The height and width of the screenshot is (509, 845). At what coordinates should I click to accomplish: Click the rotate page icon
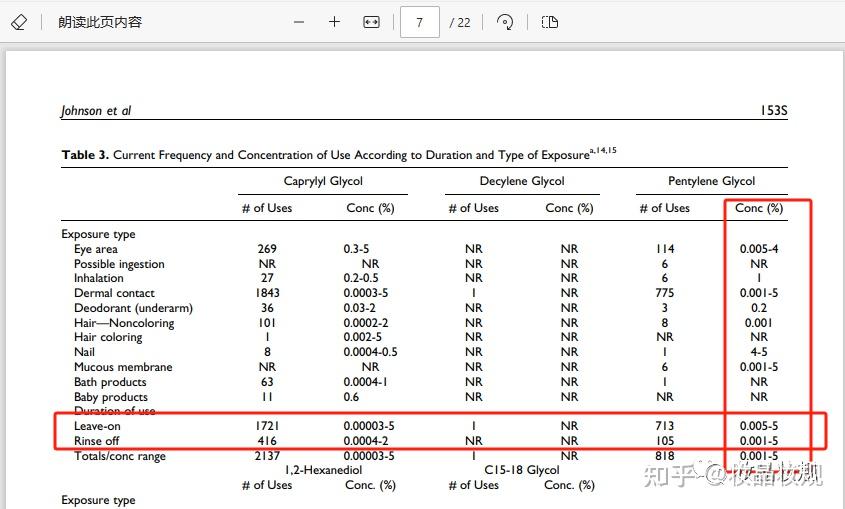[505, 22]
